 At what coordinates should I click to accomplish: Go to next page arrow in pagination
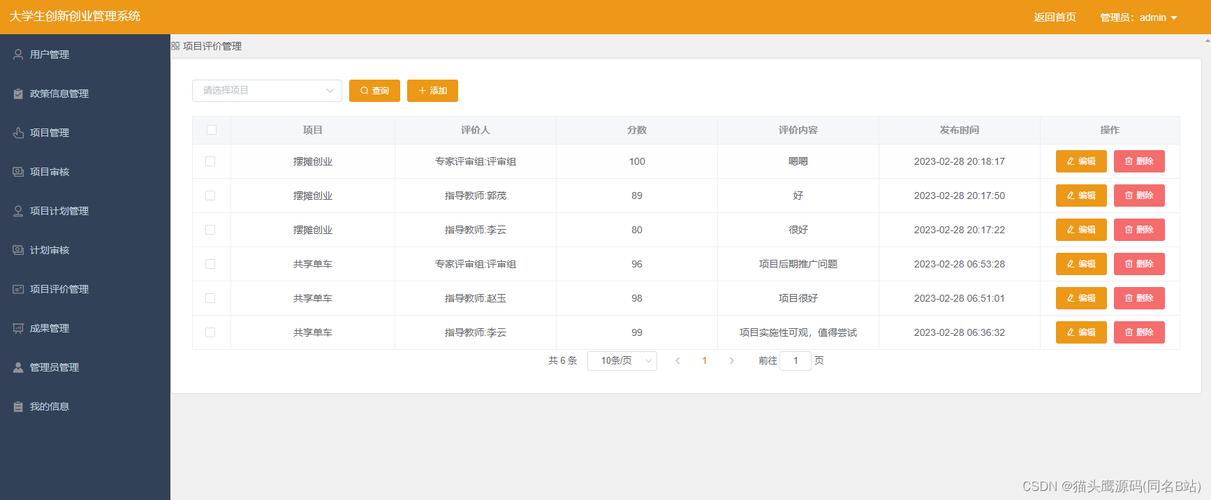pos(731,361)
